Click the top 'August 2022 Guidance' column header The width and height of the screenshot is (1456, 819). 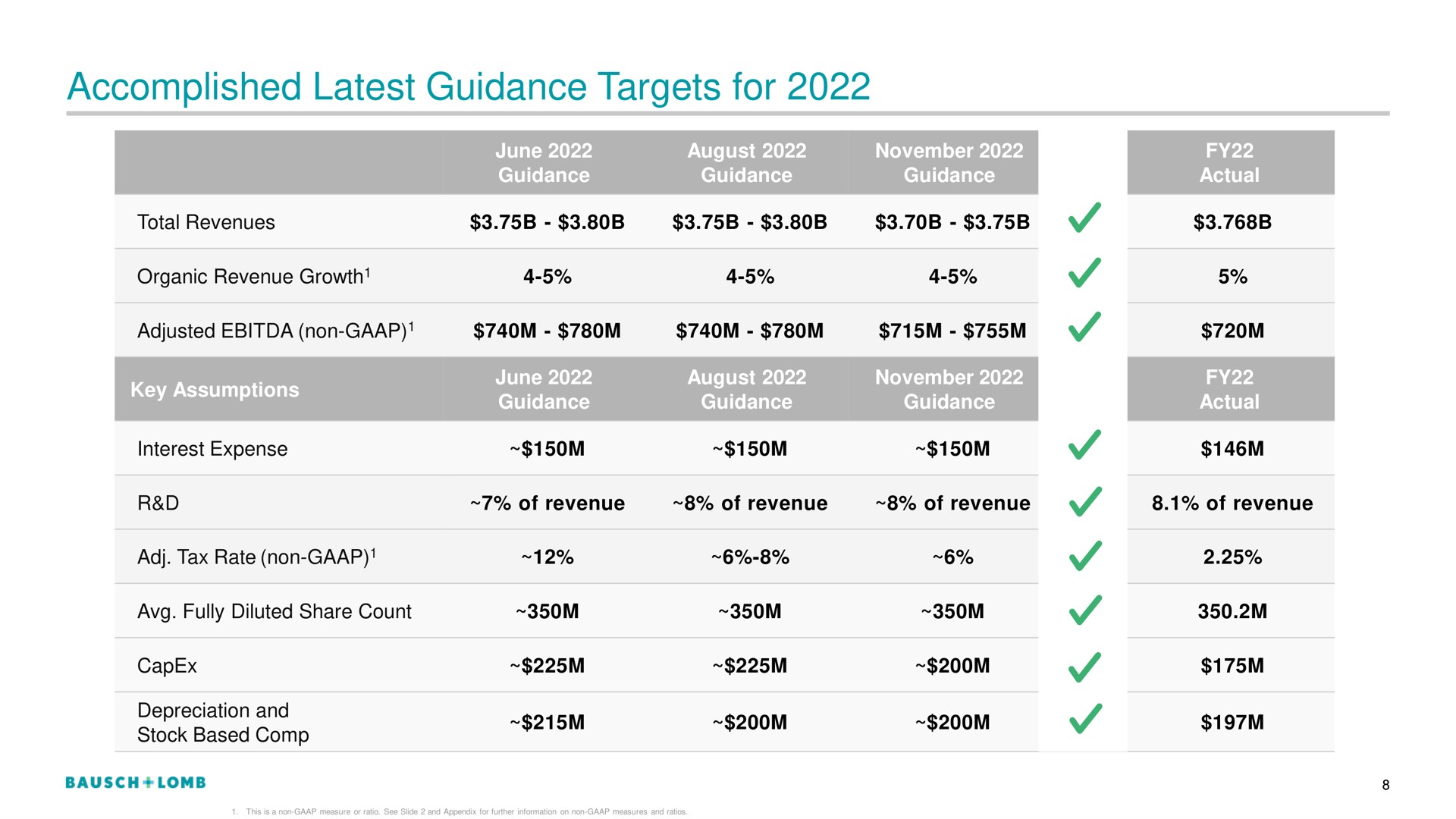[x=747, y=163]
